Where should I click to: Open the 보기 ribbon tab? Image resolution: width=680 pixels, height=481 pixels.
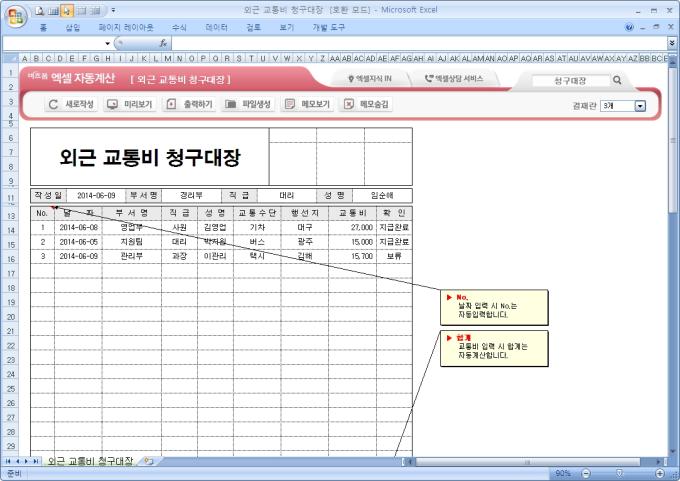coord(286,27)
